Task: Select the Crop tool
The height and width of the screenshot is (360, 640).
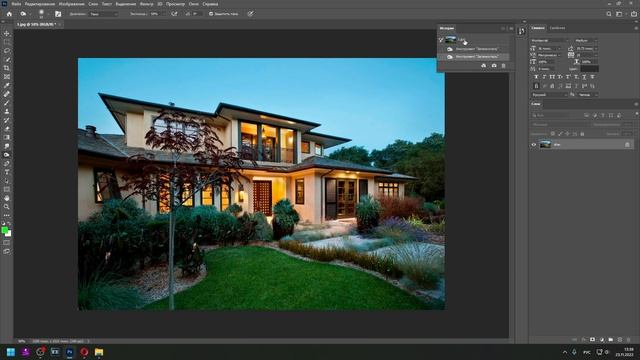Action: pos(7,68)
